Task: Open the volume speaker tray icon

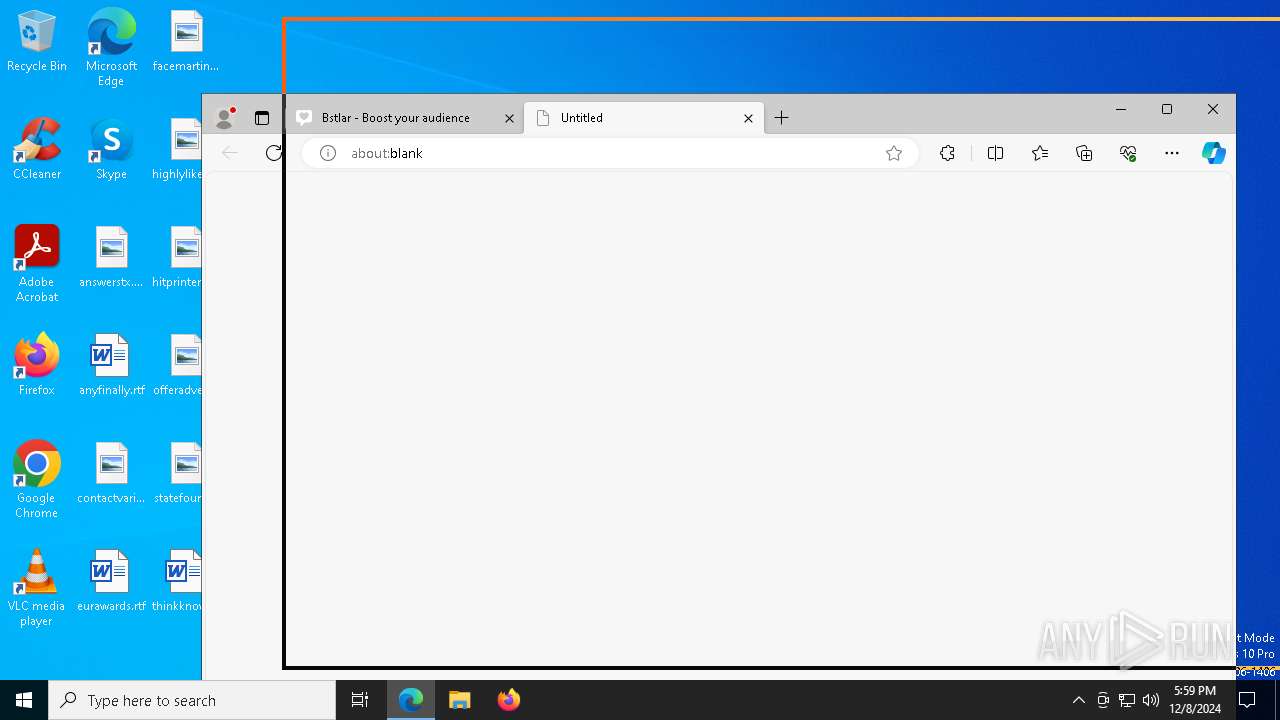Action: pos(1151,700)
